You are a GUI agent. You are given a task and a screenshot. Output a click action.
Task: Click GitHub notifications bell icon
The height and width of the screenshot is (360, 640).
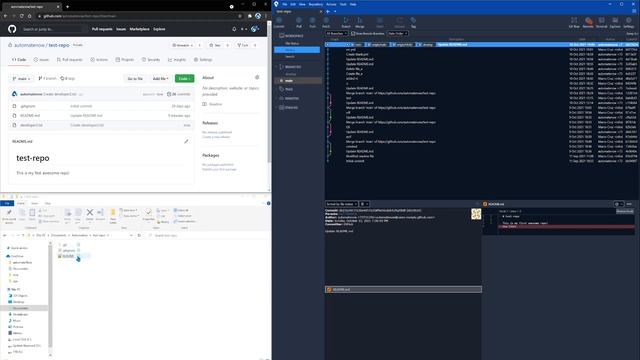234,29
